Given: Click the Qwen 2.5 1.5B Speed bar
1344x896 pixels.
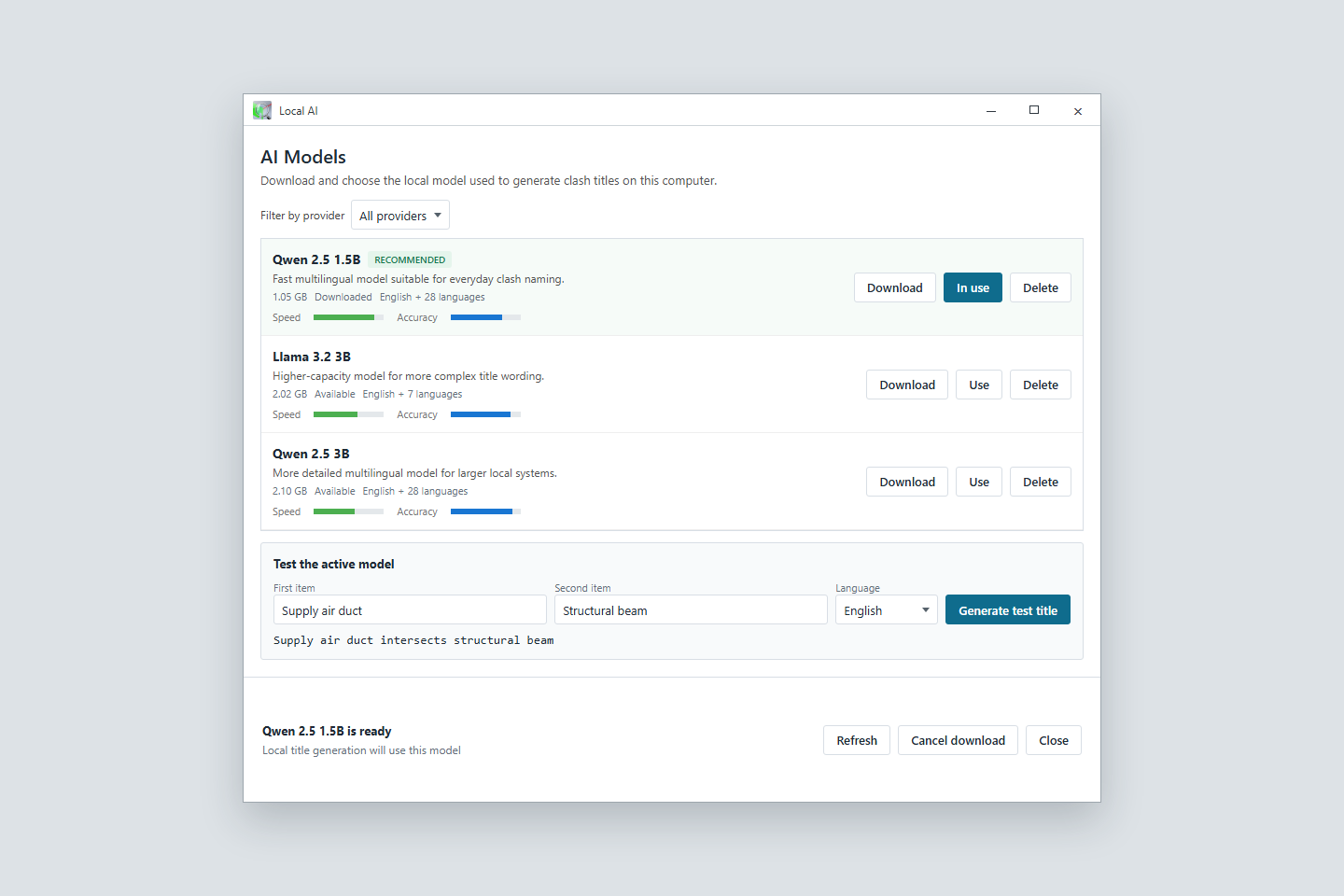Looking at the screenshot, I should tap(348, 317).
